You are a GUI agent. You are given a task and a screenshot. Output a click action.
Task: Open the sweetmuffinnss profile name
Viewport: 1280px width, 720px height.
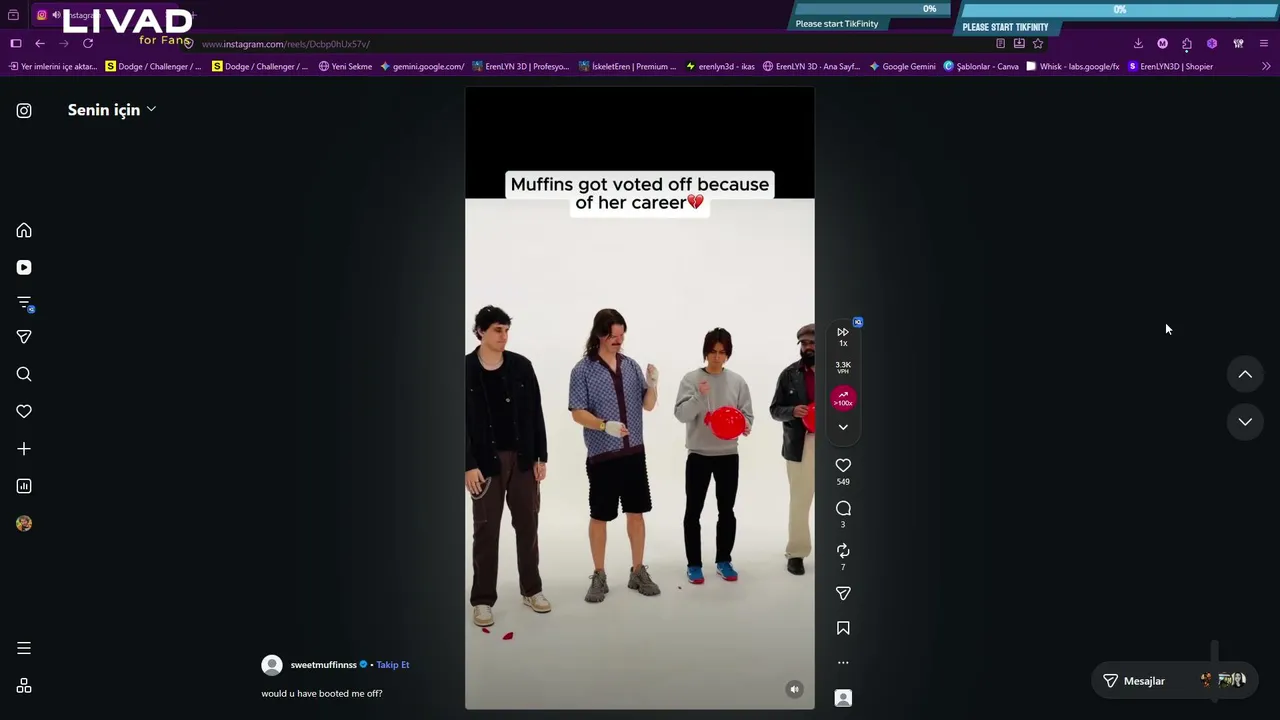click(x=323, y=665)
